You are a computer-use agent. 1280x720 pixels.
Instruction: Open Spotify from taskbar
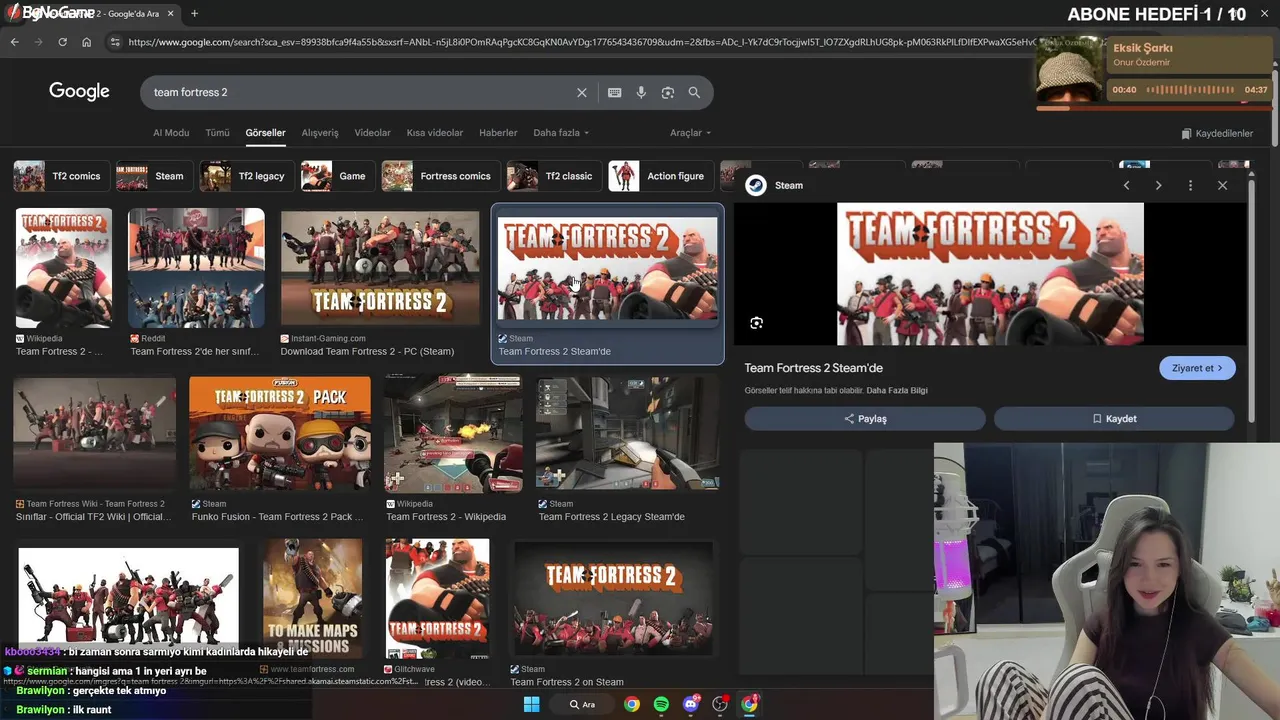(661, 704)
